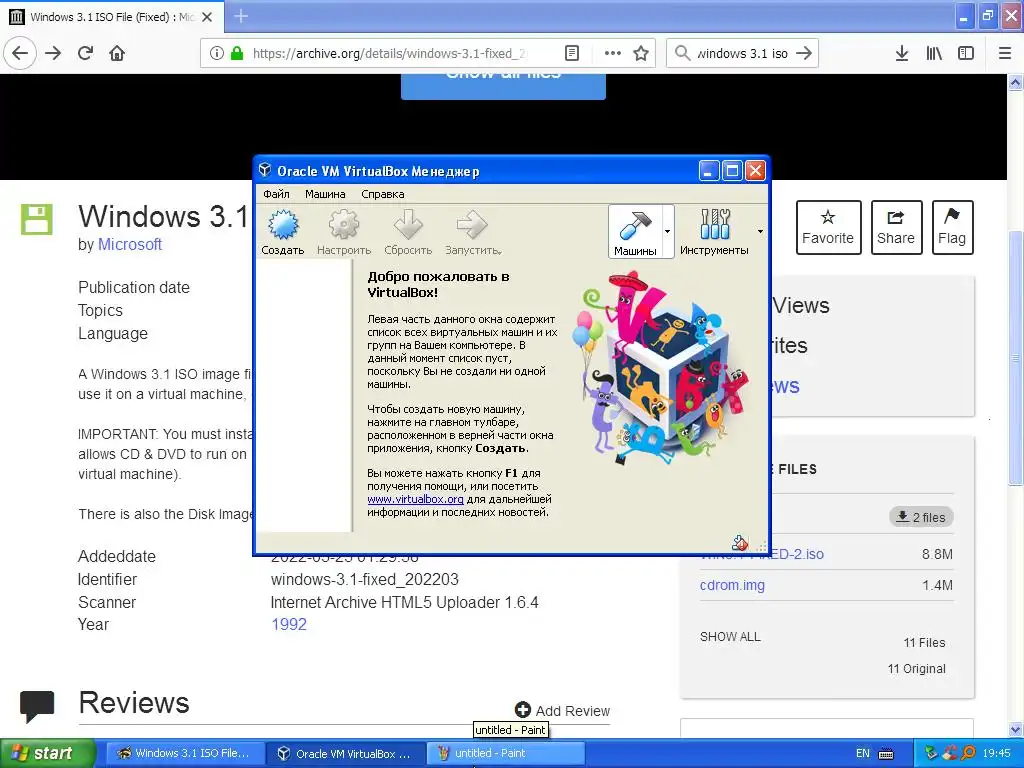The height and width of the screenshot is (768, 1024).
Task: Click the blue Show all files button
Action: [x=503, y=86]
